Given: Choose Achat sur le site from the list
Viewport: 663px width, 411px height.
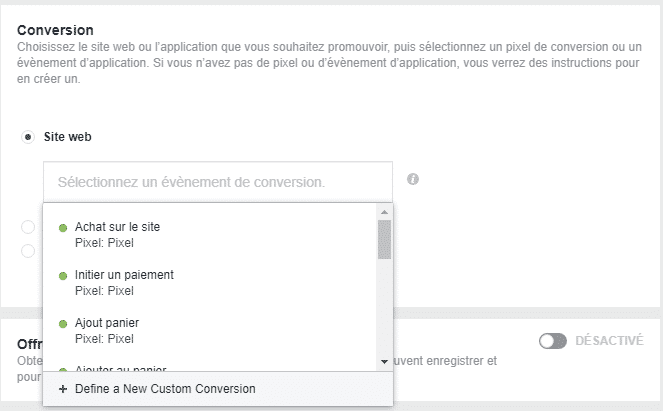Looking at the screenshot, I should coord(117,227).
